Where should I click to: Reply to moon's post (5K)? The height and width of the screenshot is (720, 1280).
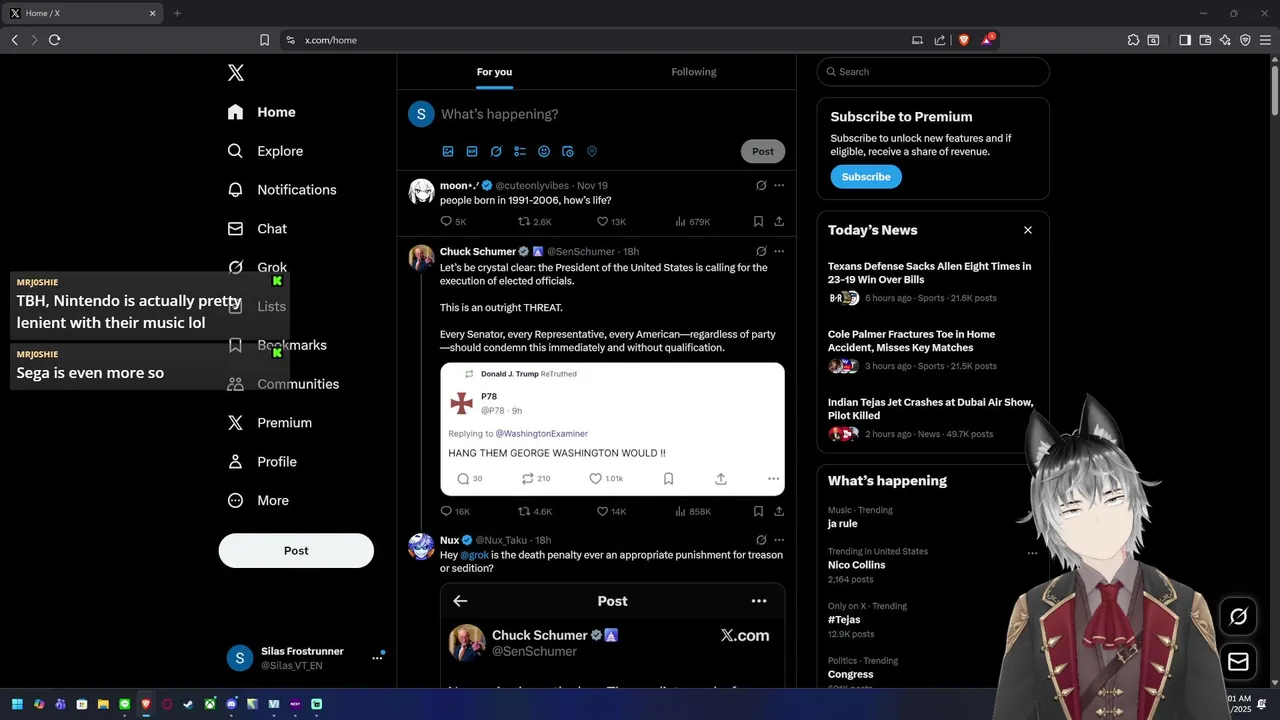453,222
